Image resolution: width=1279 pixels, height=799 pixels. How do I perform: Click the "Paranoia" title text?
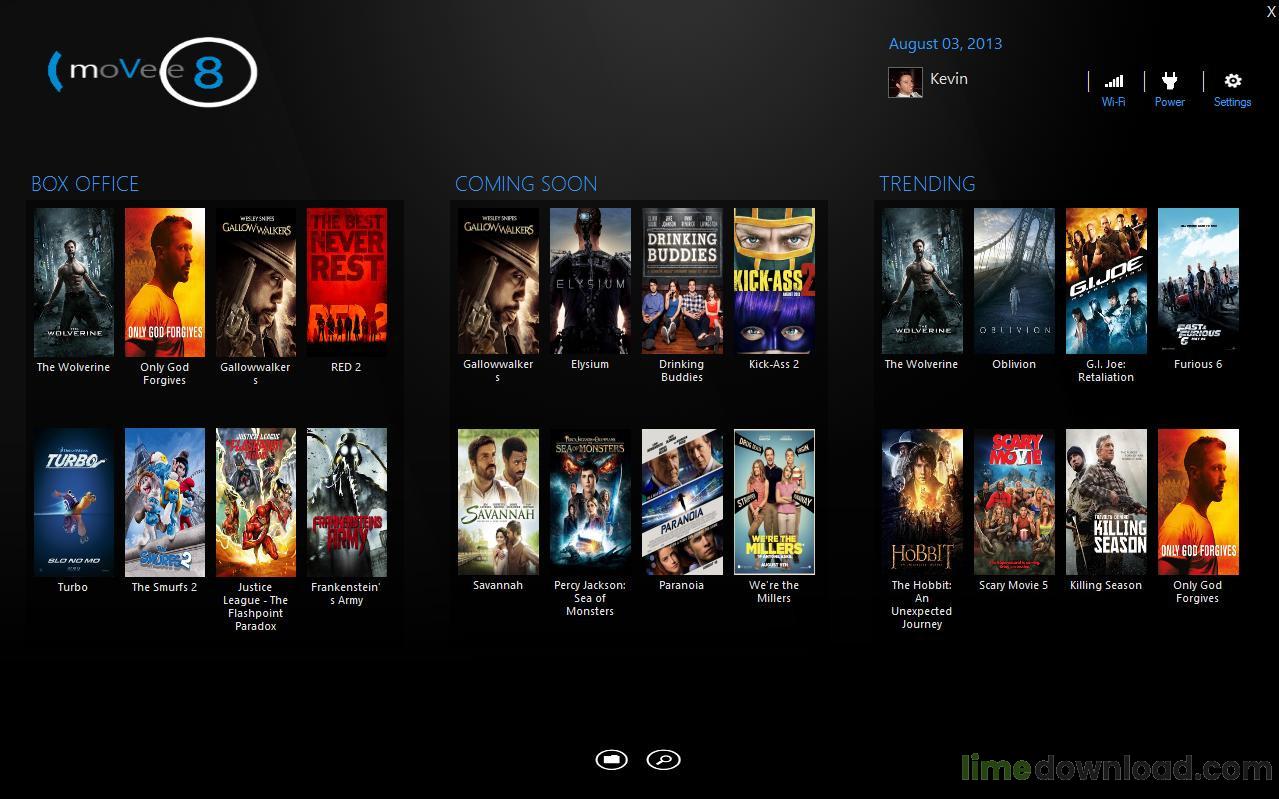click(681, 586)
